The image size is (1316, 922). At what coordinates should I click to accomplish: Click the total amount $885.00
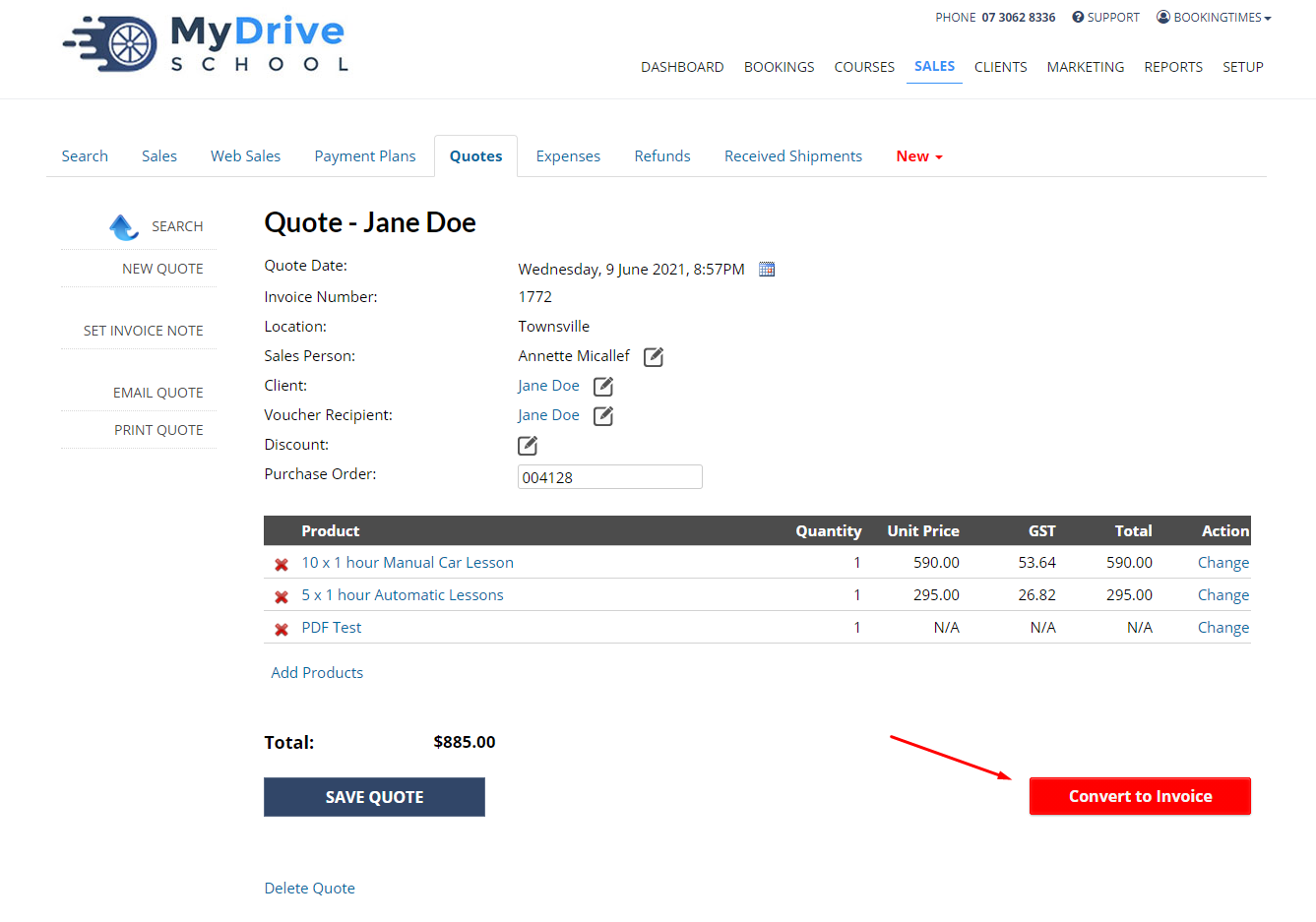click(x=465, y=742)
